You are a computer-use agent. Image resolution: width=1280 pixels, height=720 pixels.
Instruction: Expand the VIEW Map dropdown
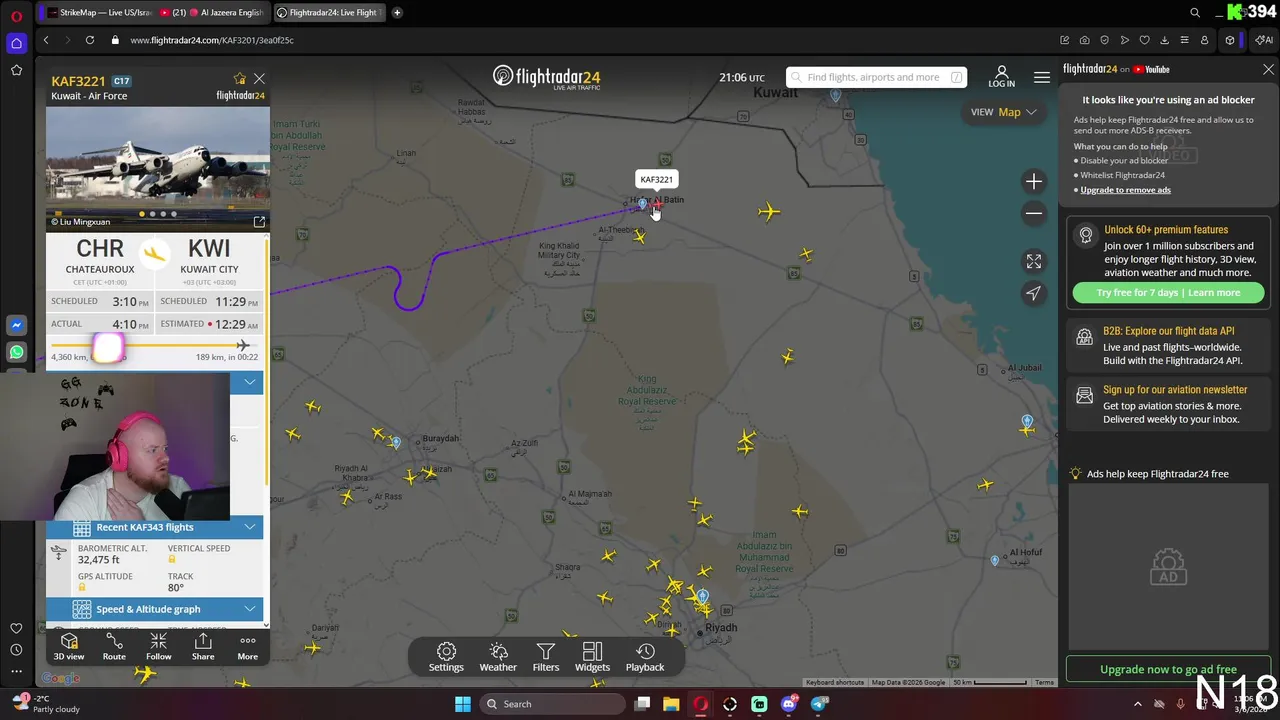[1003, 112]
